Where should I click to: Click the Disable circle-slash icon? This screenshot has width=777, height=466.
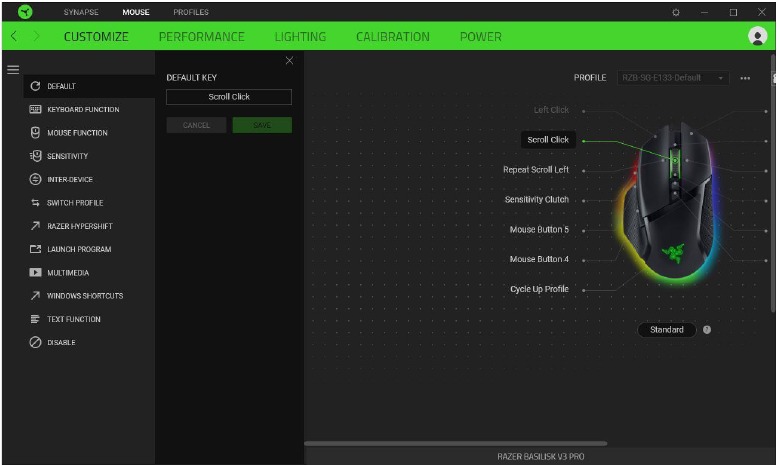coord(35,342)
